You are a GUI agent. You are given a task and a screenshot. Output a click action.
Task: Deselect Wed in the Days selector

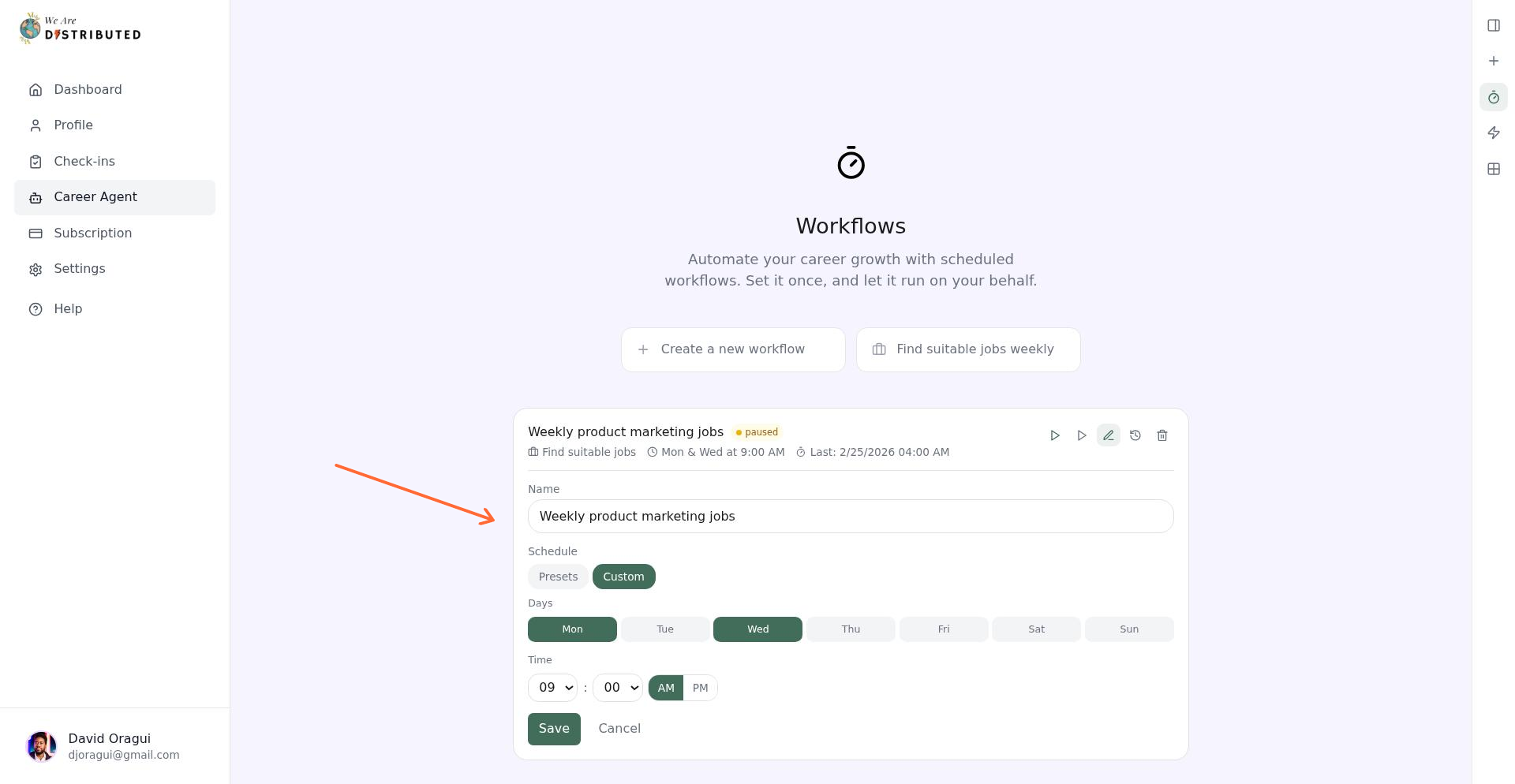[757, 629]
